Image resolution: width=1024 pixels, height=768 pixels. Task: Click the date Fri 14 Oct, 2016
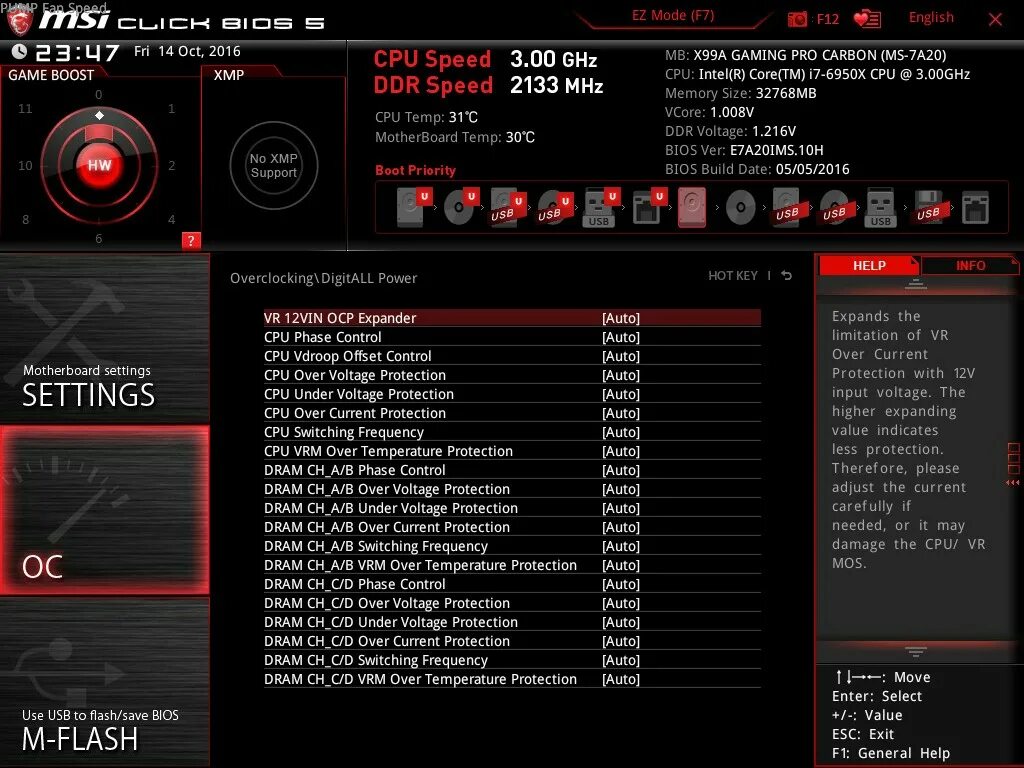pos(187,51)
